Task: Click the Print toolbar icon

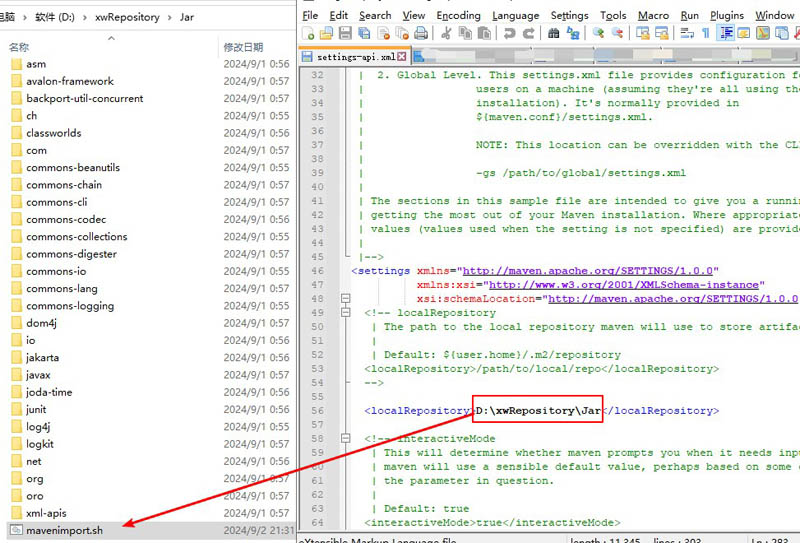Action: pyautogui.click(x=421, y=34)
